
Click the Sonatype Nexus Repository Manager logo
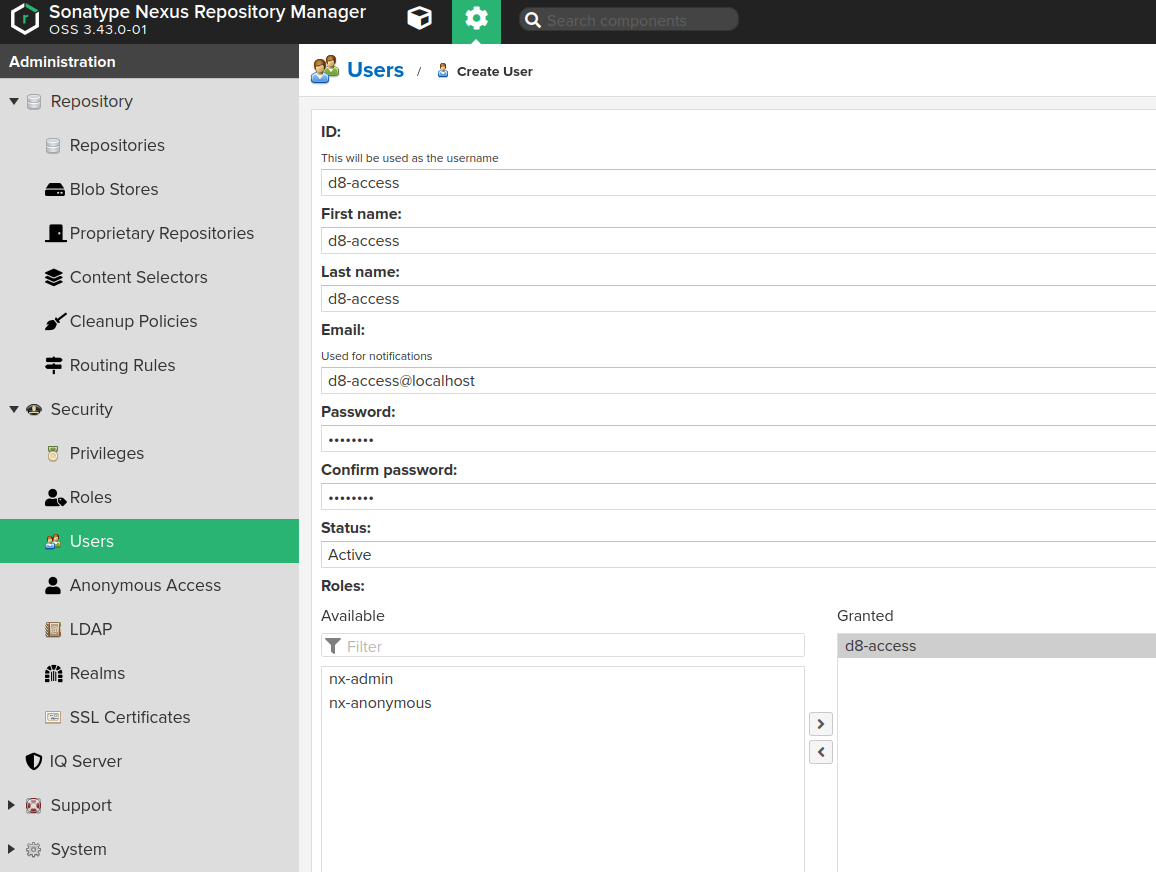24,20
